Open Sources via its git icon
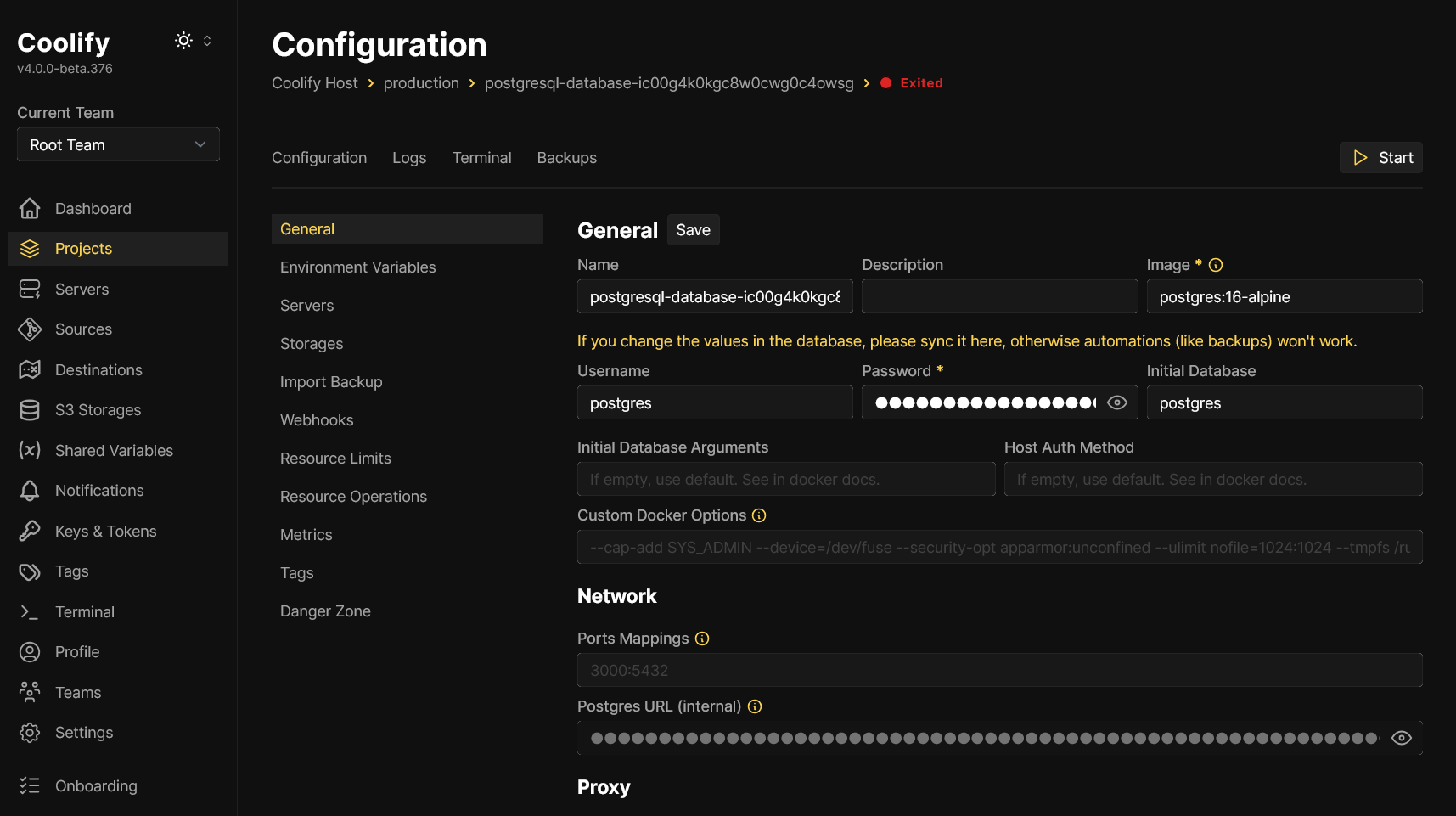This screenshot has width=1456, height=816. [x=30, y=329]
